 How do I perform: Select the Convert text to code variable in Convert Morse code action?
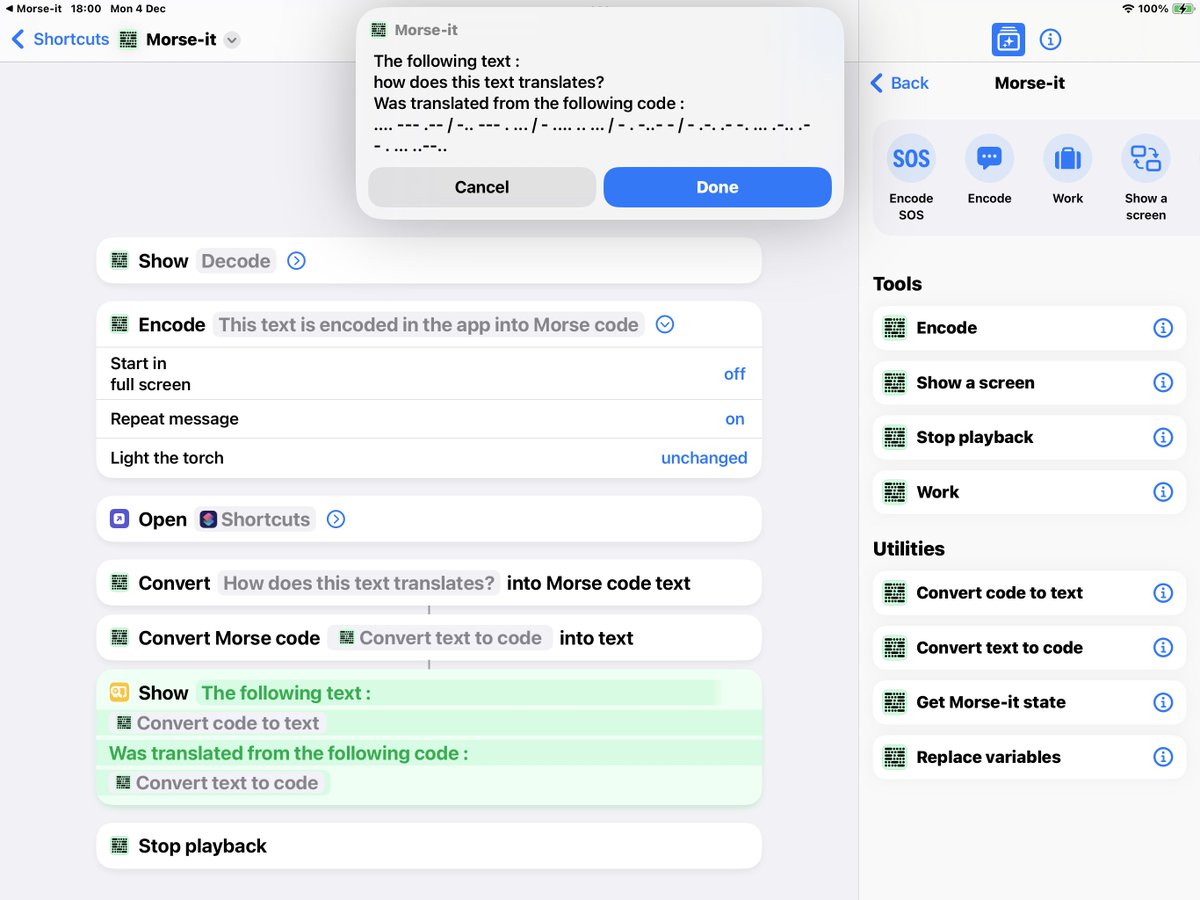[x=440, y=638]
